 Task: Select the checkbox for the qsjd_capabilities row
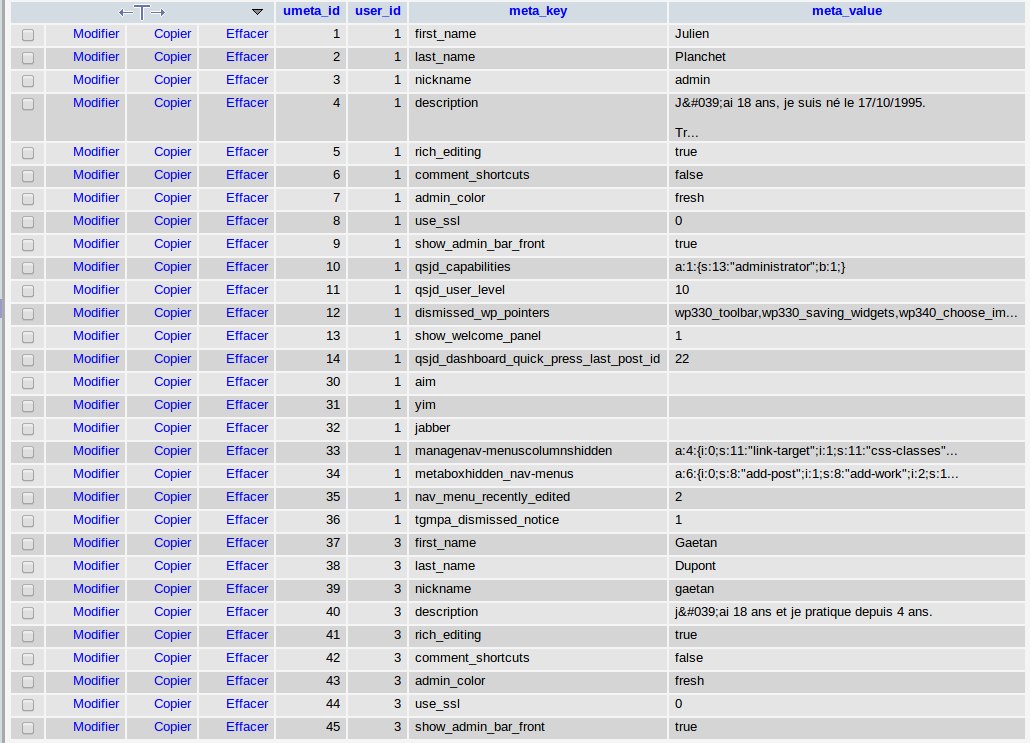pos(28,268)
